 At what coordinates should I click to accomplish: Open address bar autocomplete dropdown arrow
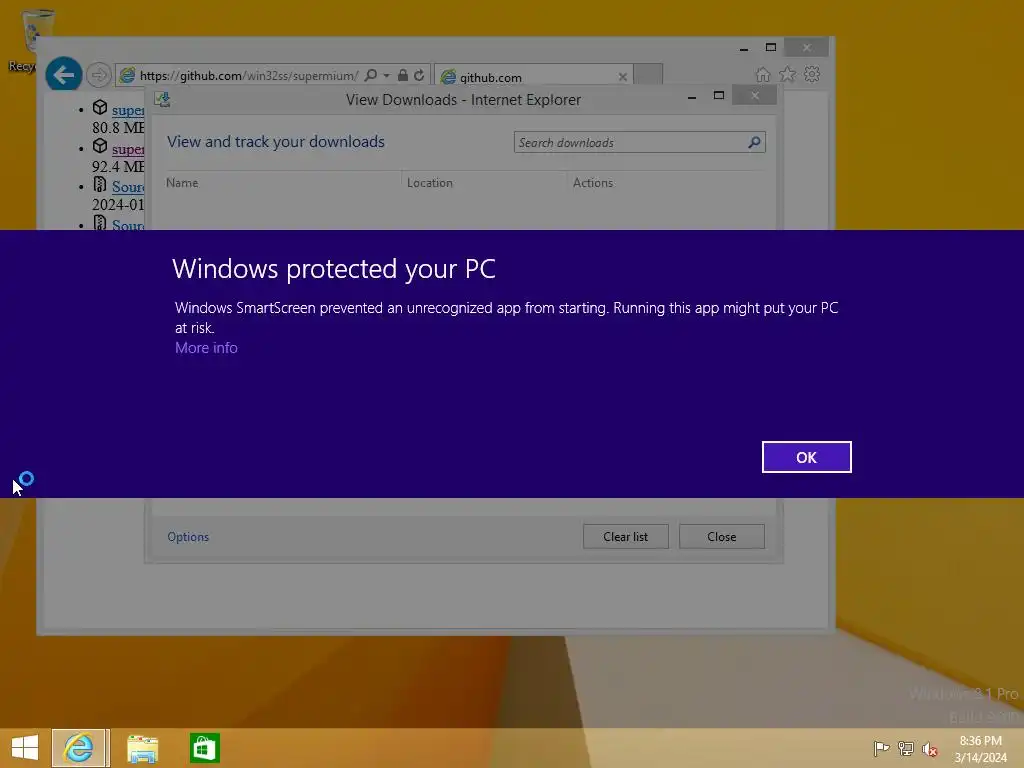coord(387,76)
